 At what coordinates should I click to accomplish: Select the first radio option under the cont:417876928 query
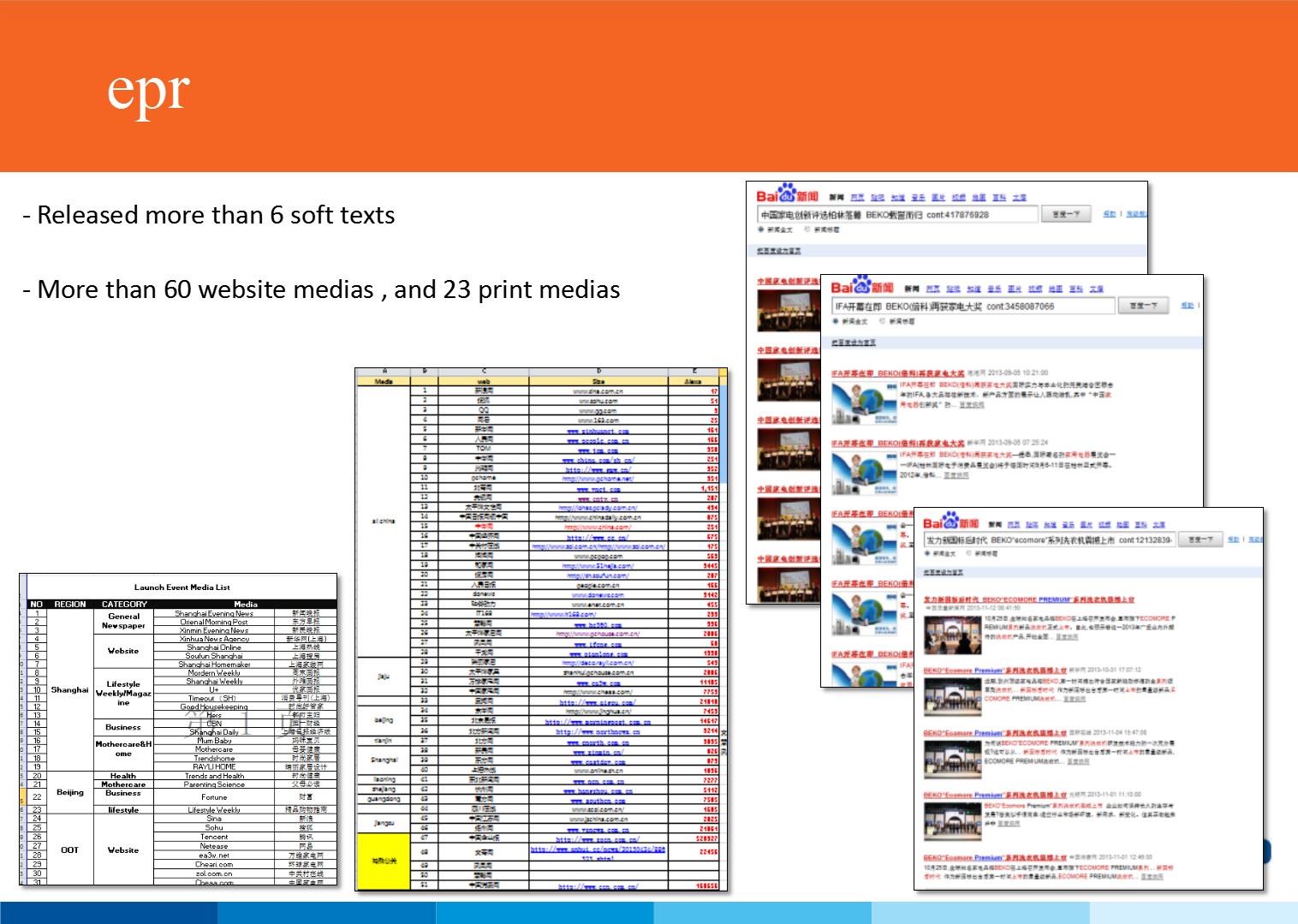(761, 230)
